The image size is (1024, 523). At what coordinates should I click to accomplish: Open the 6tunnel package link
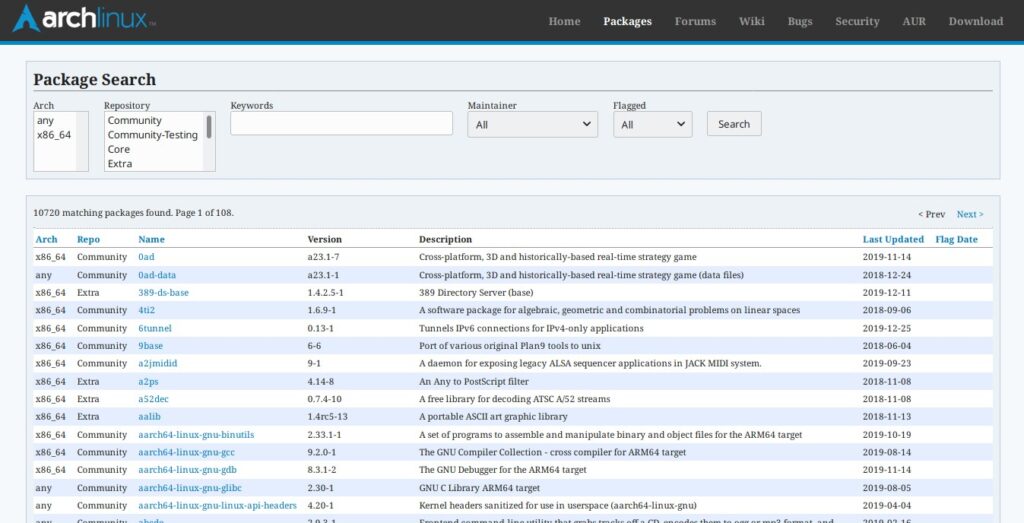155,328
